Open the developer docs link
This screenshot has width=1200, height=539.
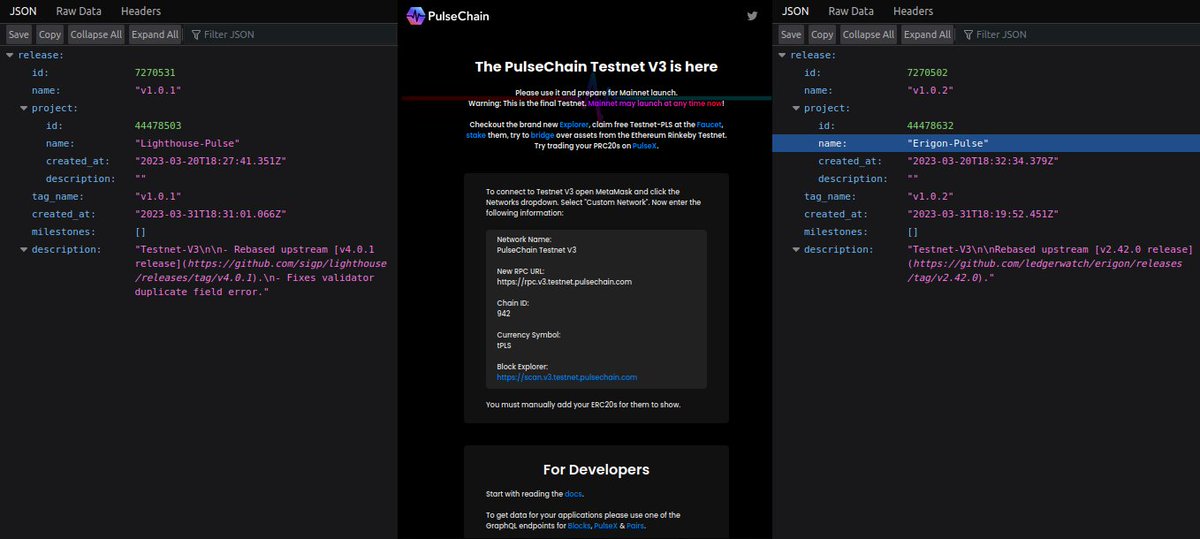572,494
